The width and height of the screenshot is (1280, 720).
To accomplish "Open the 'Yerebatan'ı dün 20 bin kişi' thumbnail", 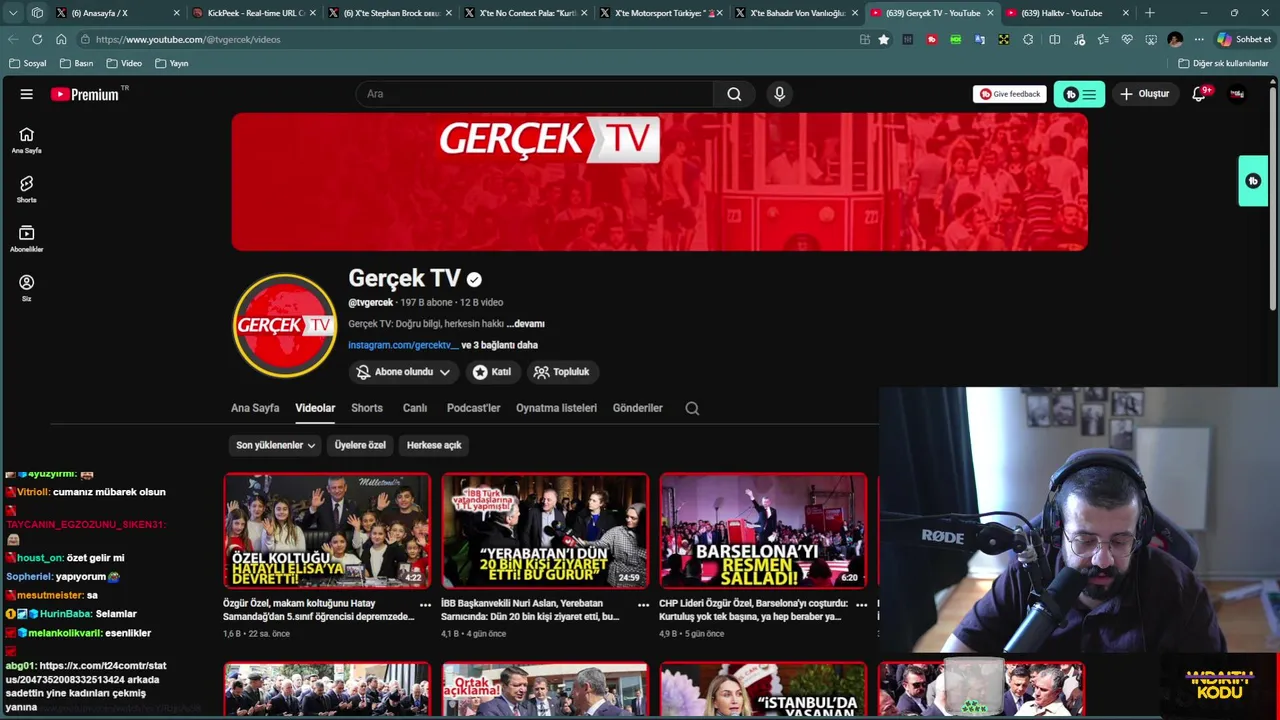I will [x=545, y=530].
